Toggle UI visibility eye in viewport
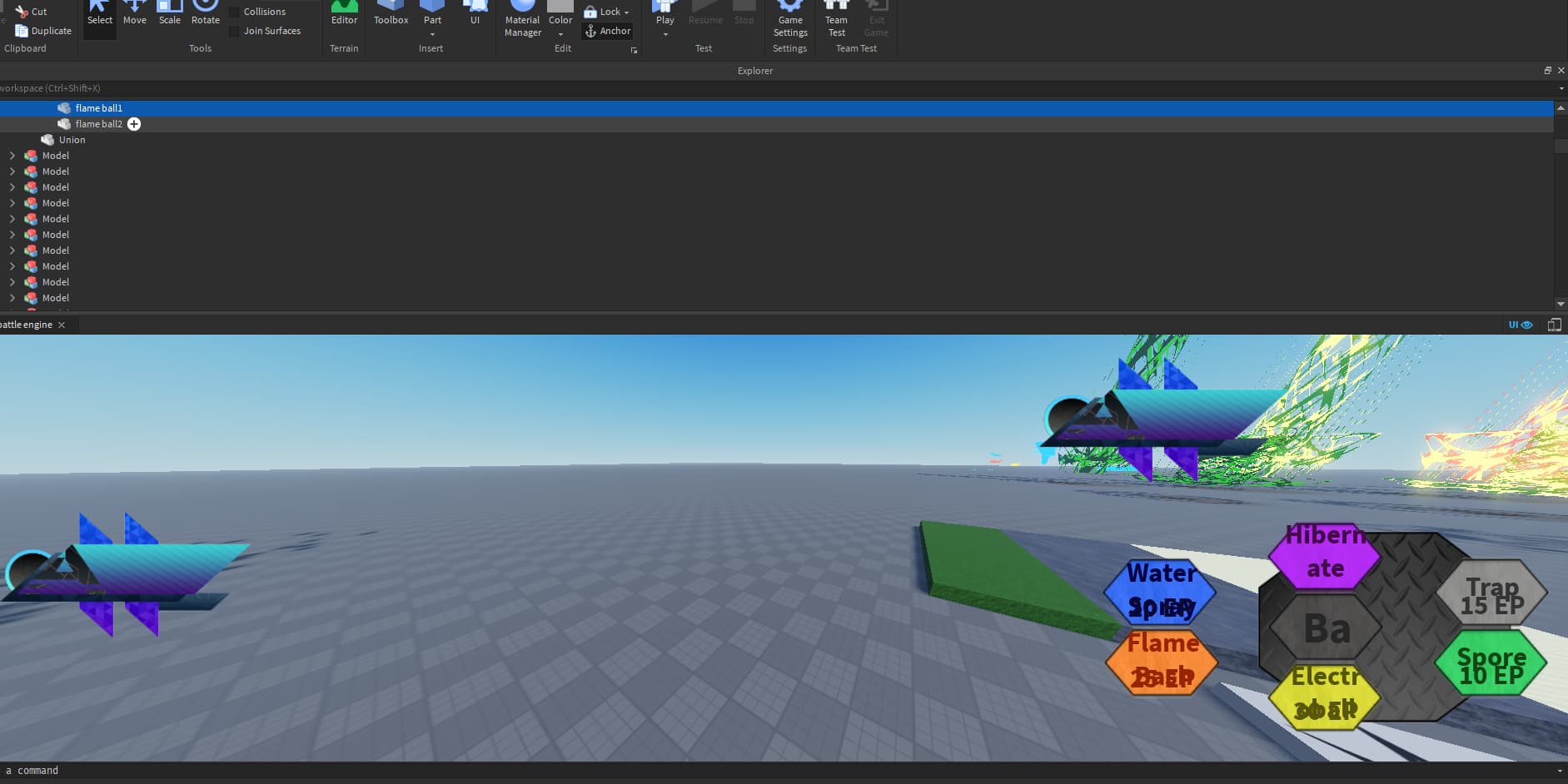Screen dimensions: 1568x784 [x=1521, y=325]
